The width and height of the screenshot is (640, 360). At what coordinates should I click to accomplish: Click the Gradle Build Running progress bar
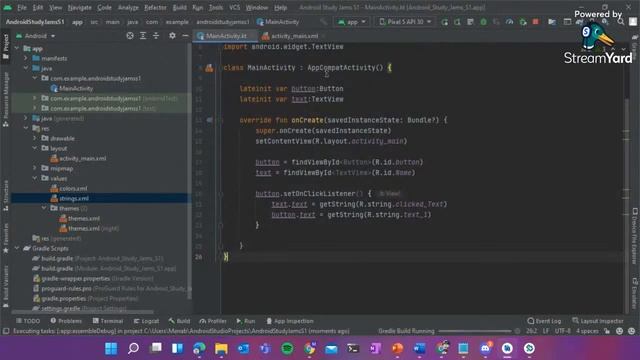point(475,331)
